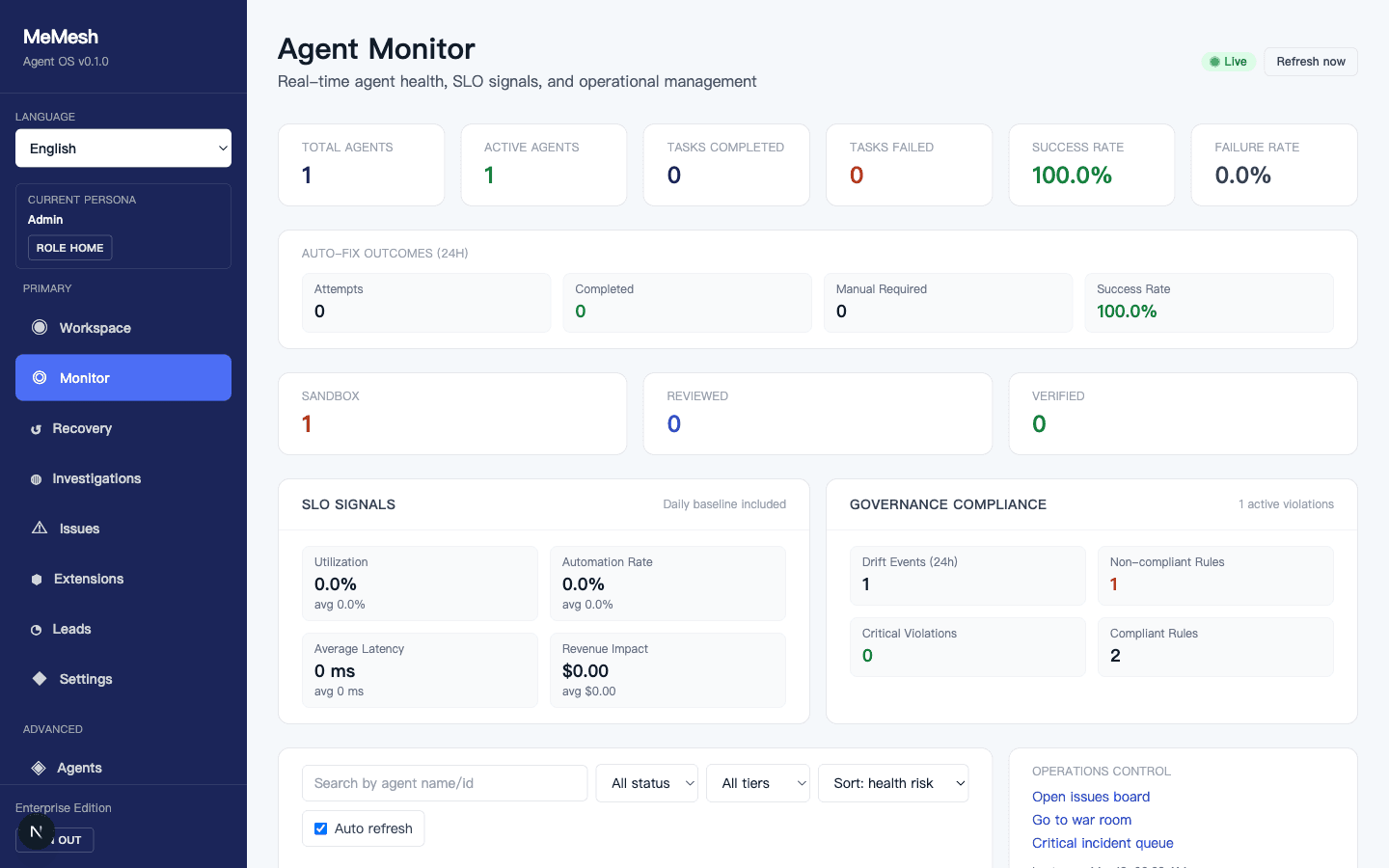Image resolution: width=1389 pixels, height=868 pixels.
Task: Change the Sort: health risk option
Action: (893, 783)
